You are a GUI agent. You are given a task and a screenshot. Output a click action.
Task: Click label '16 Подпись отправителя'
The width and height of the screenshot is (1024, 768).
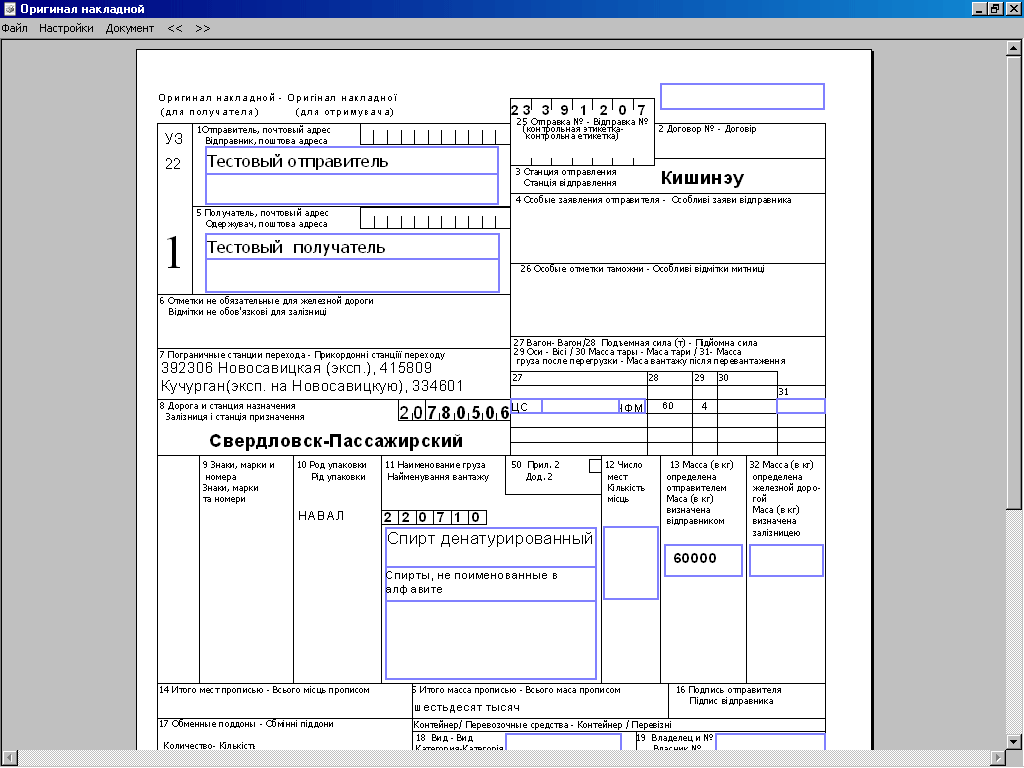click(x=728, y=690)
